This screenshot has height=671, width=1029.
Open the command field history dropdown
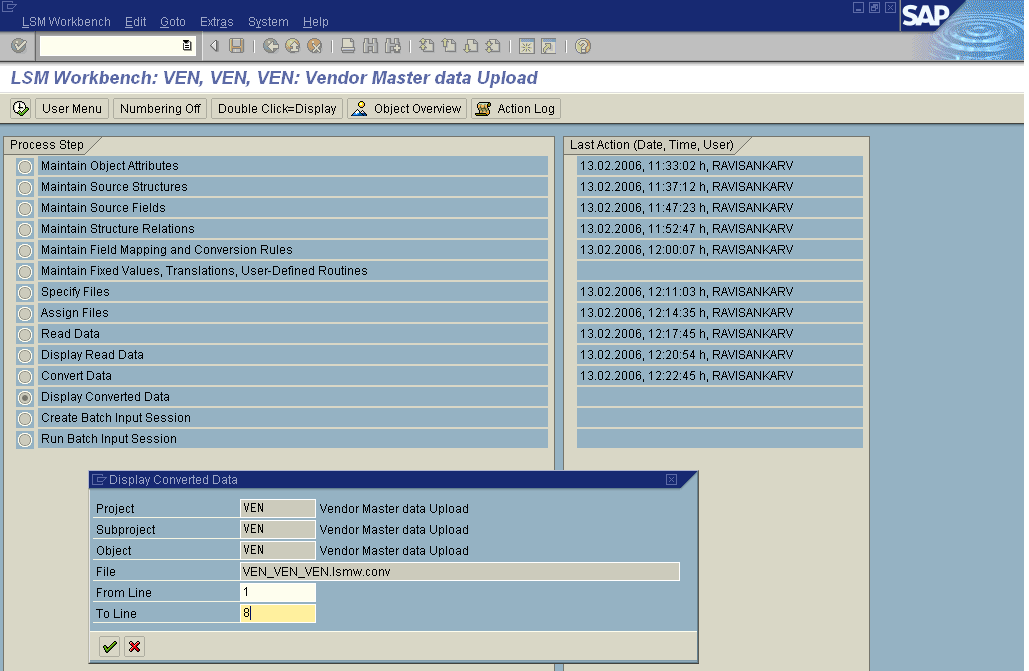click(187, 46)
